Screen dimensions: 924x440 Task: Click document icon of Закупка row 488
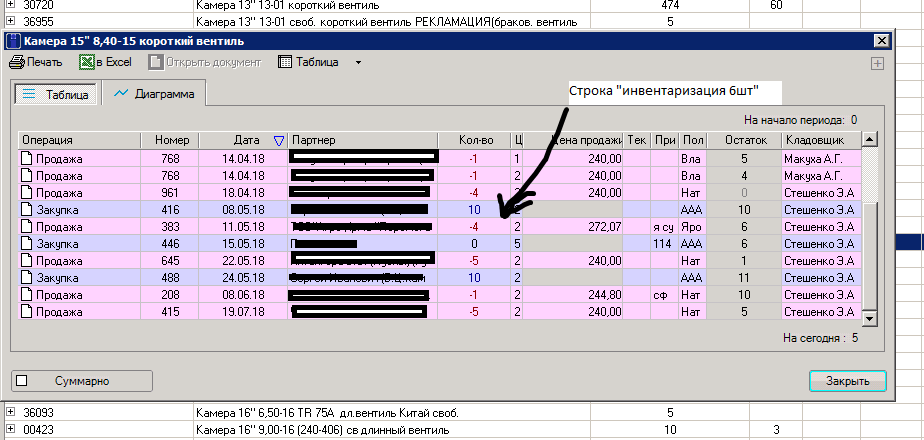point(27,277)
